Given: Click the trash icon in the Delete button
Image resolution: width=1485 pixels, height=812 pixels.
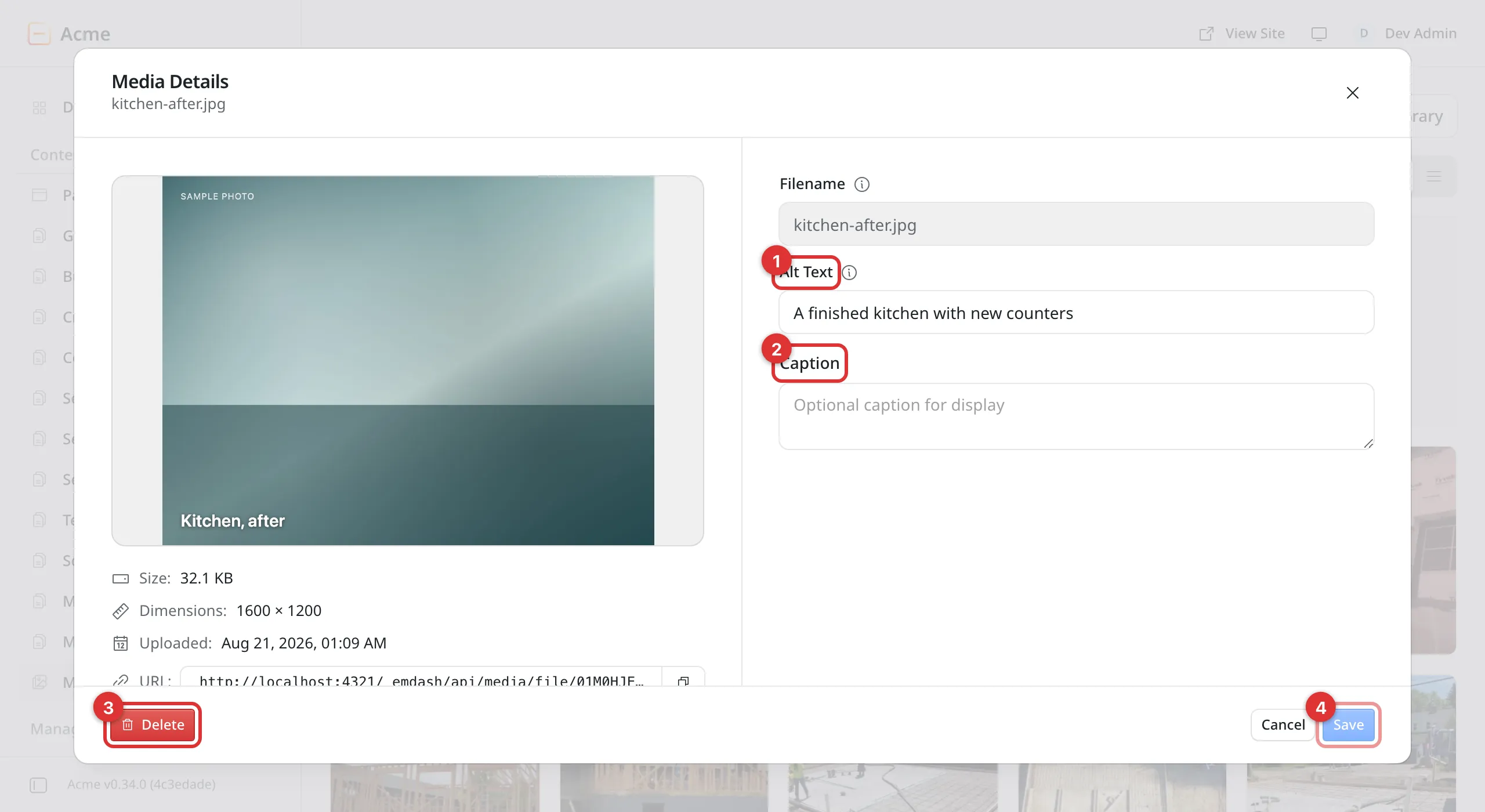Looking at the screenshot, I should coord(128,724).
